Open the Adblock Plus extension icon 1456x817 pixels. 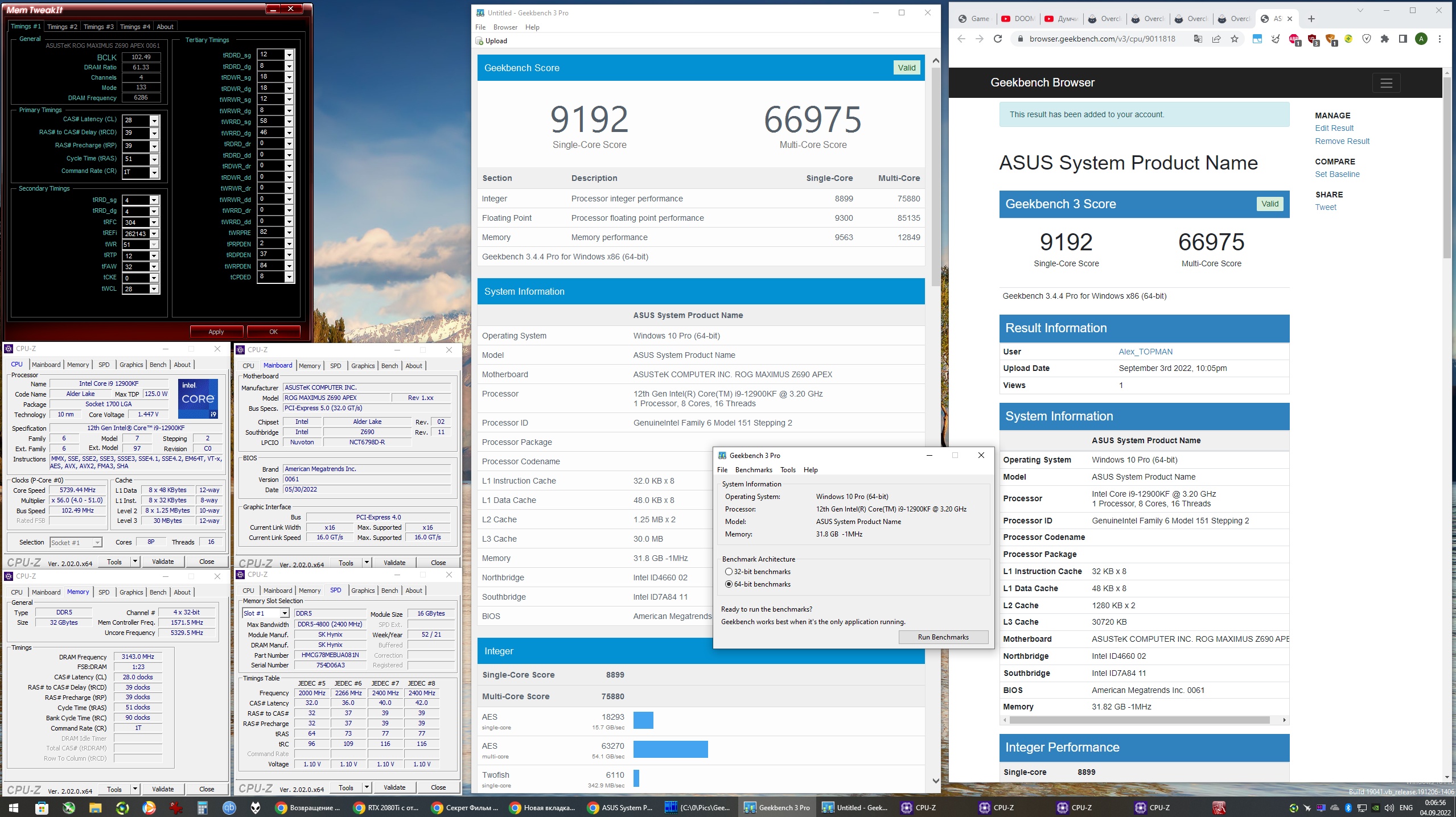click(1294, 39)
